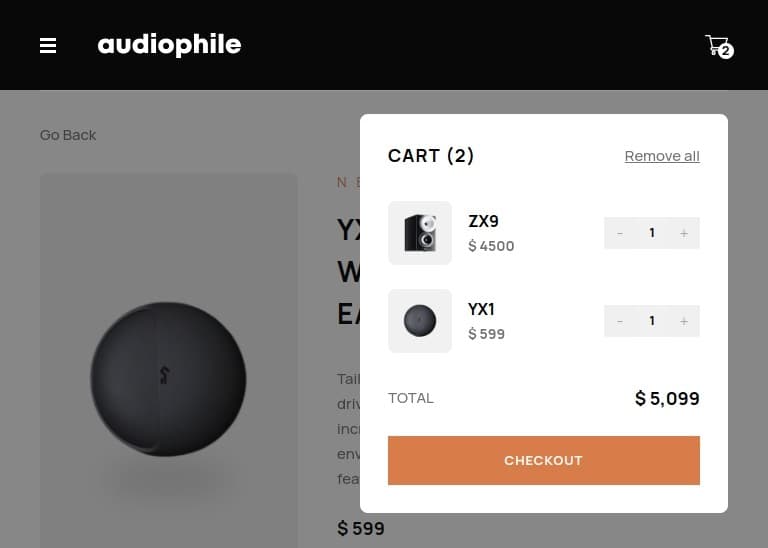Click the YX1 quantity value field
768x548 pixels.
pyautogui.click(x=652, y=321)
